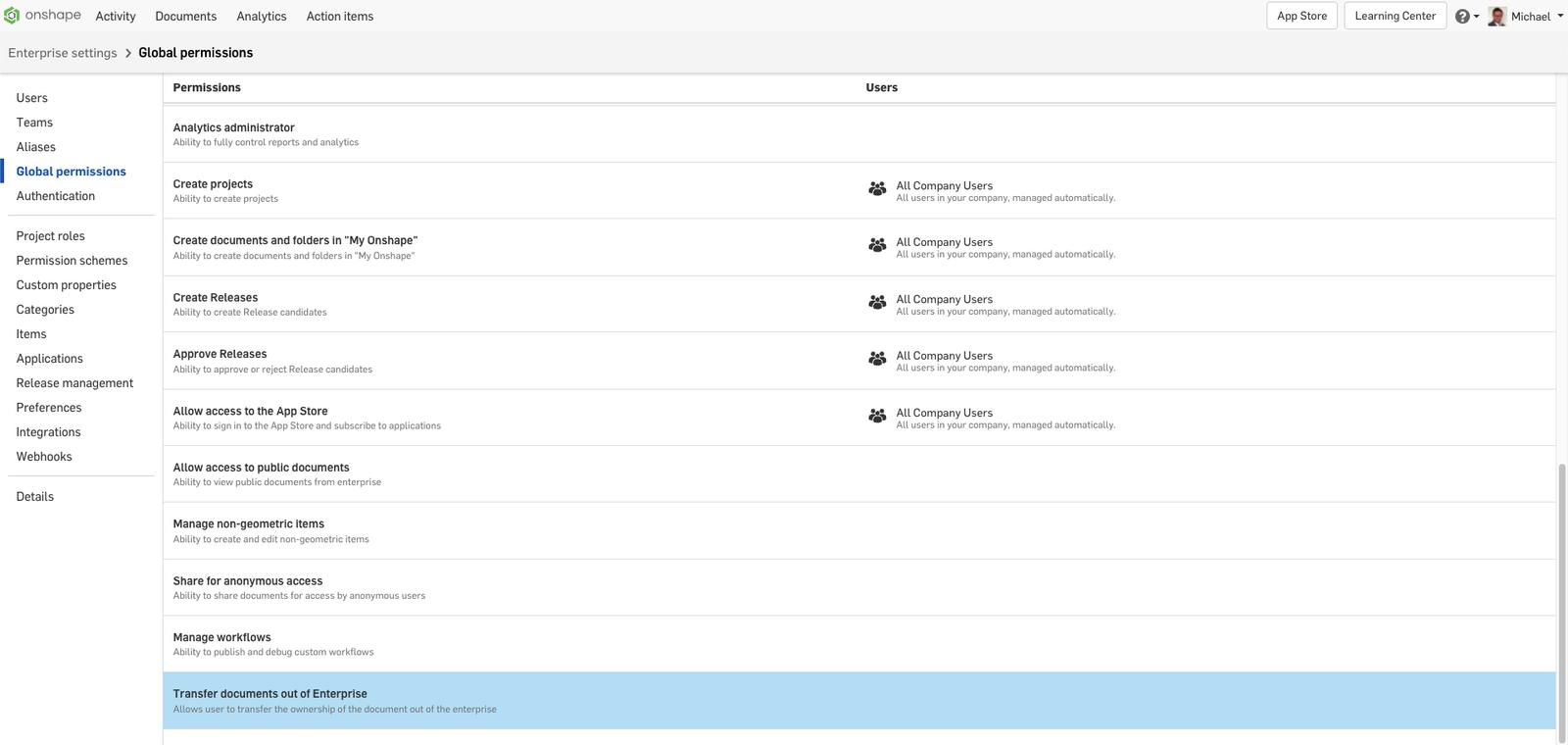Click group icon for My Onshape documents row

pyautogui.click(x=877, y=246)
